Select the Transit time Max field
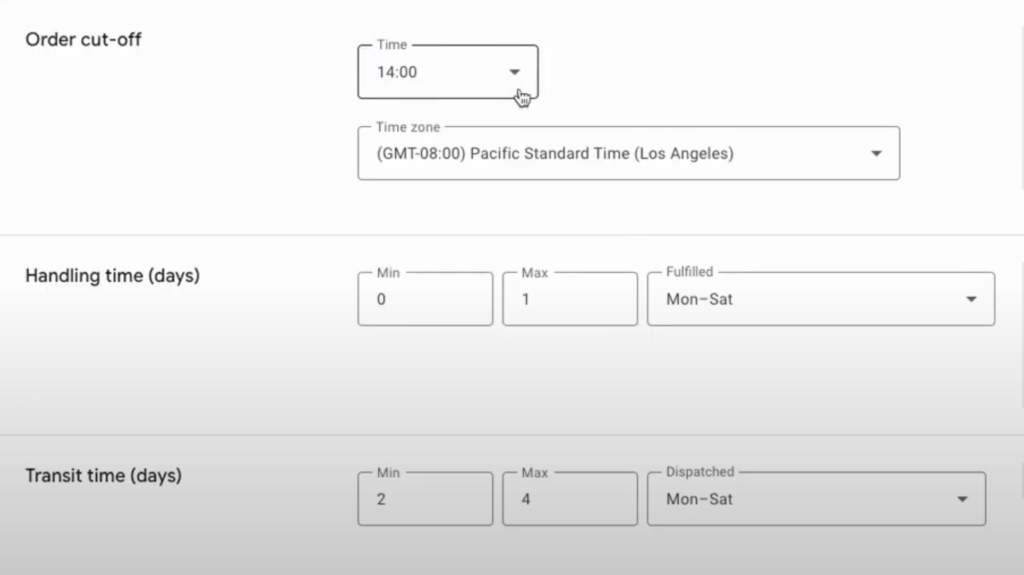 (569, 499)
